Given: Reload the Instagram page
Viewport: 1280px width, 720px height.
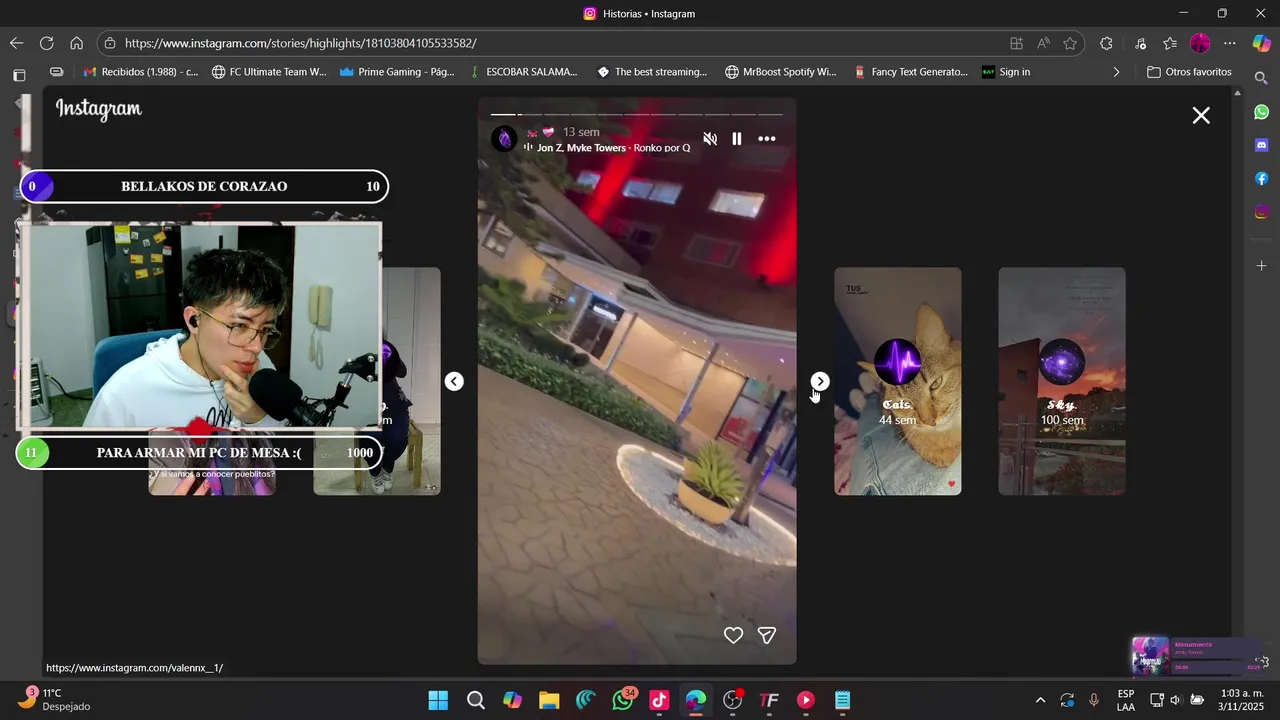Looking at the screenshot, I should click(46, 43).
